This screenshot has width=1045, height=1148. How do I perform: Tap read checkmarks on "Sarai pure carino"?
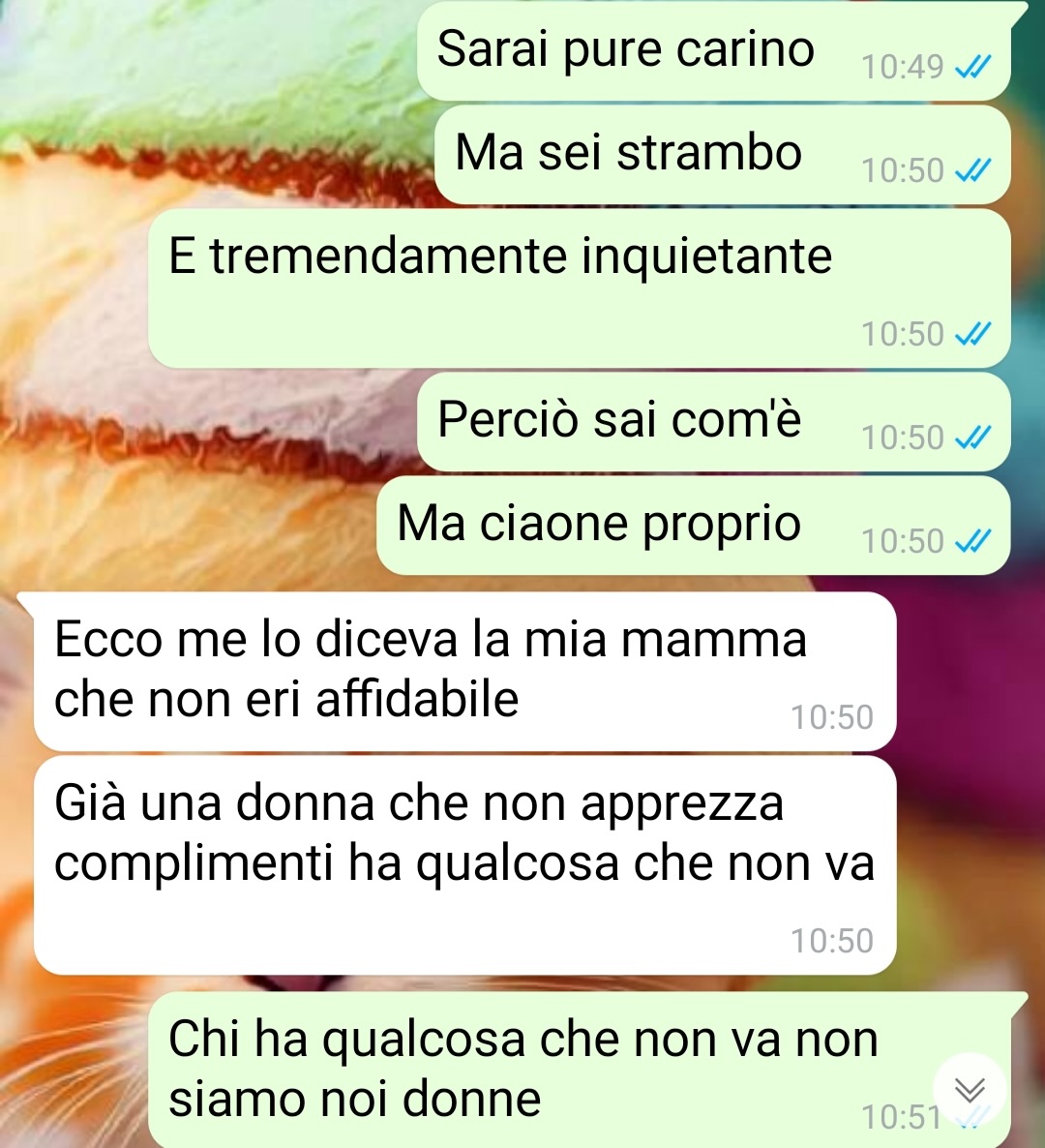pyautogui.click(x=973, y=67)
